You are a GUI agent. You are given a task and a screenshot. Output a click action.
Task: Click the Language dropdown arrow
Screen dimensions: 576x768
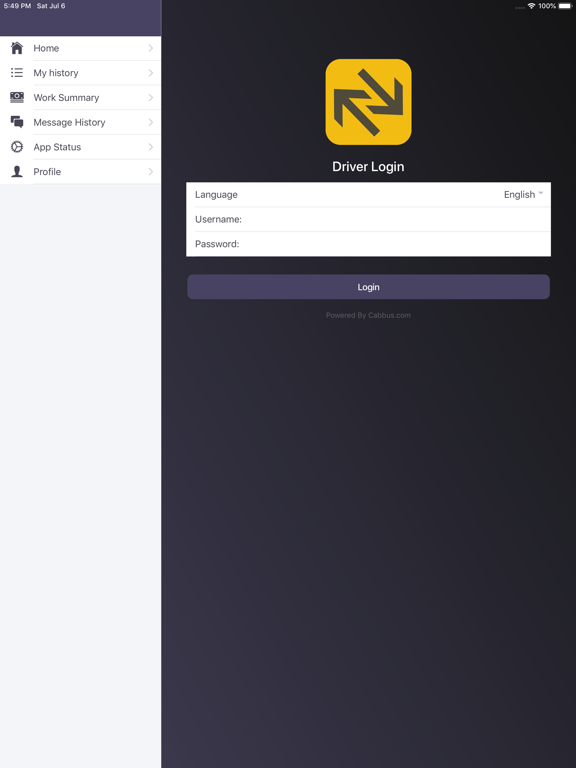541,193
